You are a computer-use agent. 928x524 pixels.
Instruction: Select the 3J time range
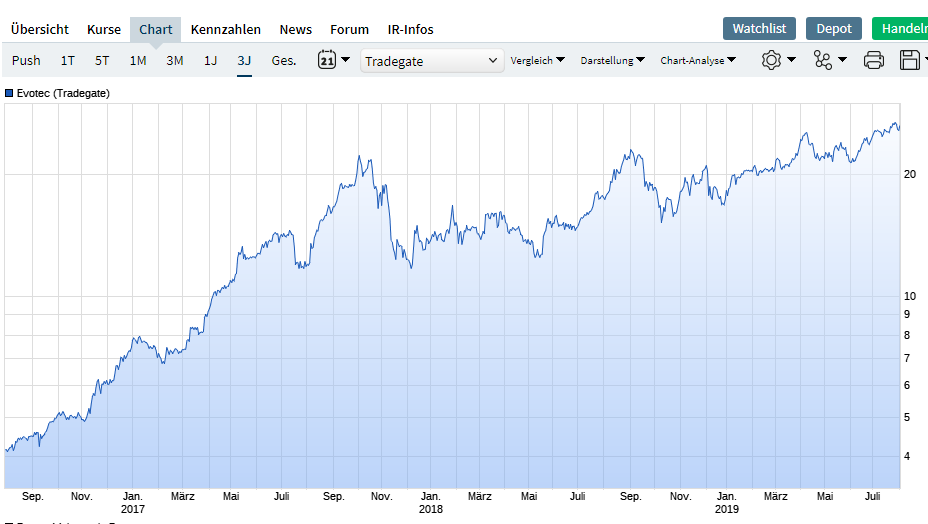pyautogui.click(x=244, y=60)
